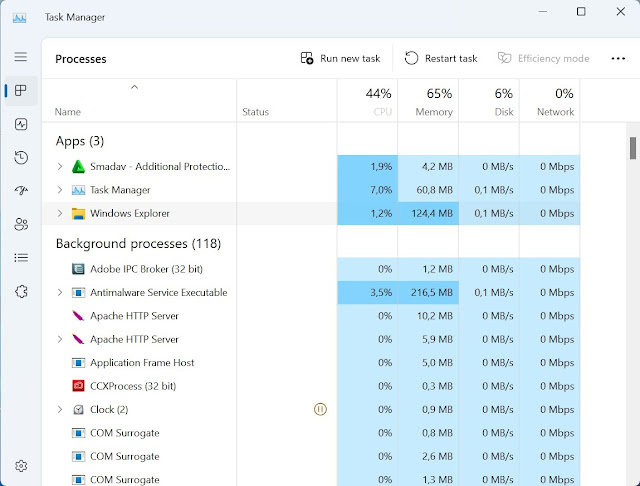Open the Startup apps sidebar icon

coord(21,191)
